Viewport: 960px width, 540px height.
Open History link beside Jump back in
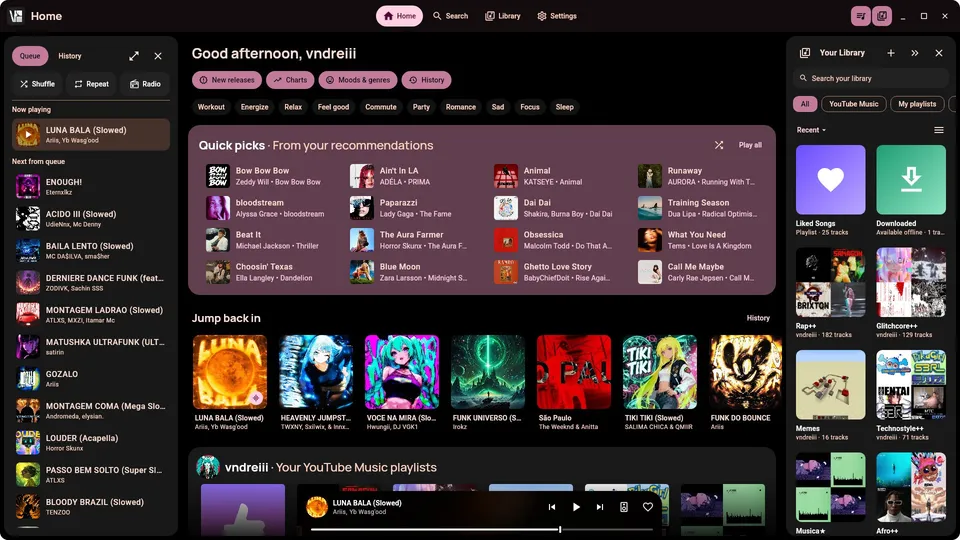(758, 318)
